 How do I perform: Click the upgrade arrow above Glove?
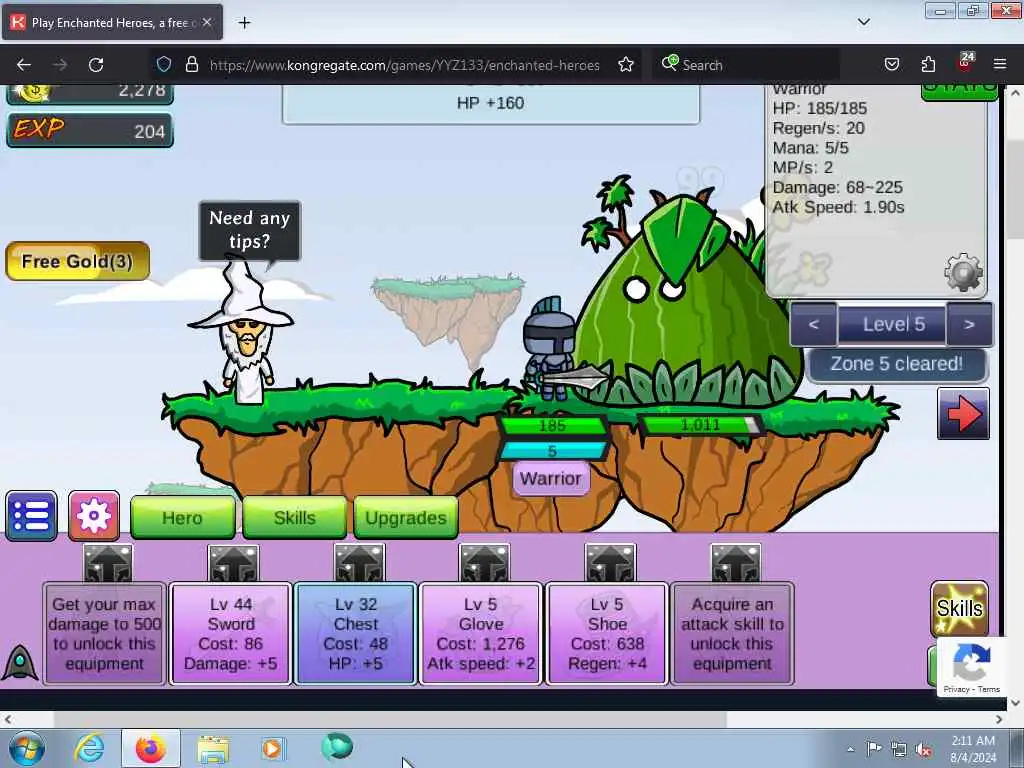[484, 563]
